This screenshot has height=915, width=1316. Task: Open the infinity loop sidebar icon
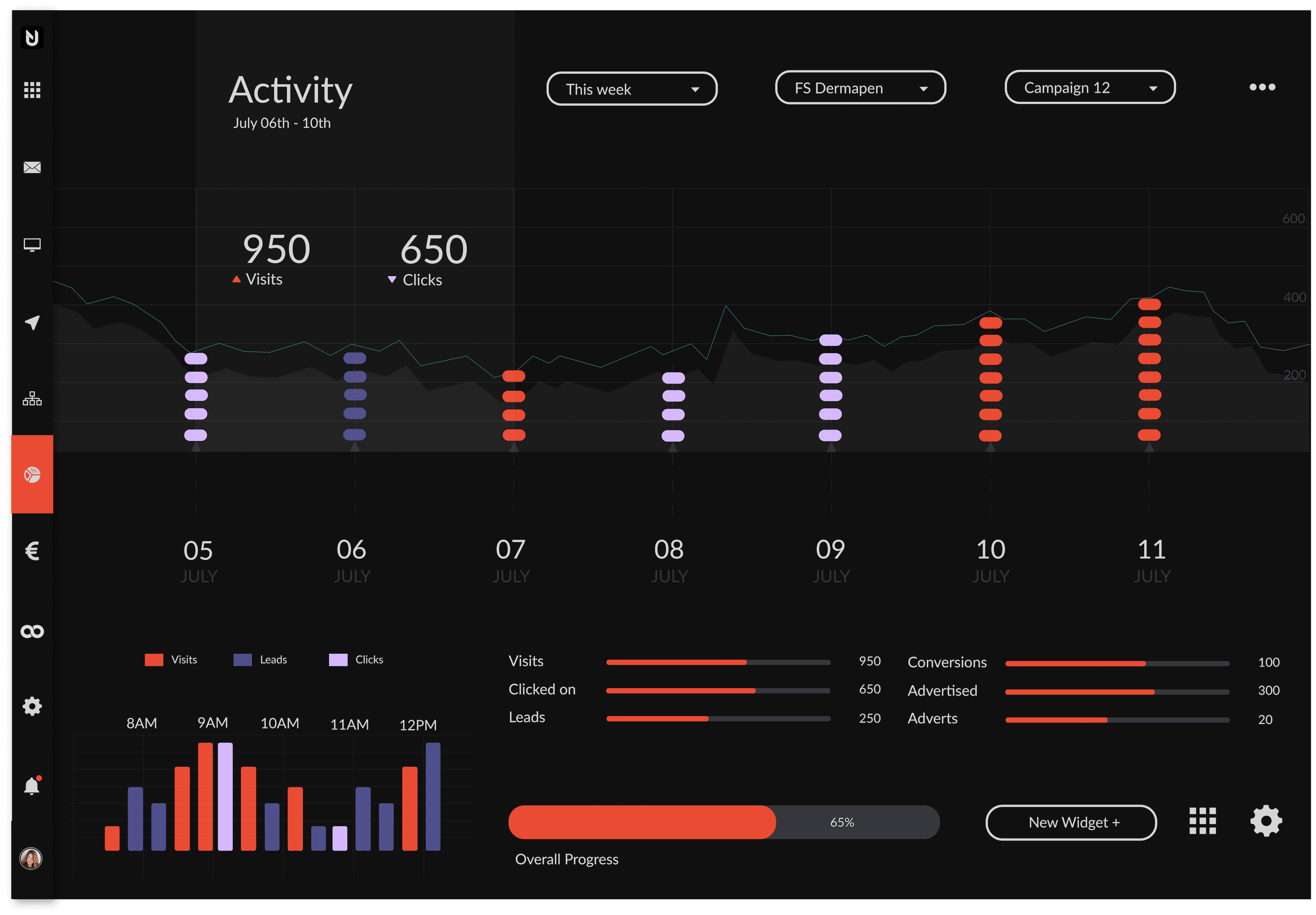pos(32,631)
